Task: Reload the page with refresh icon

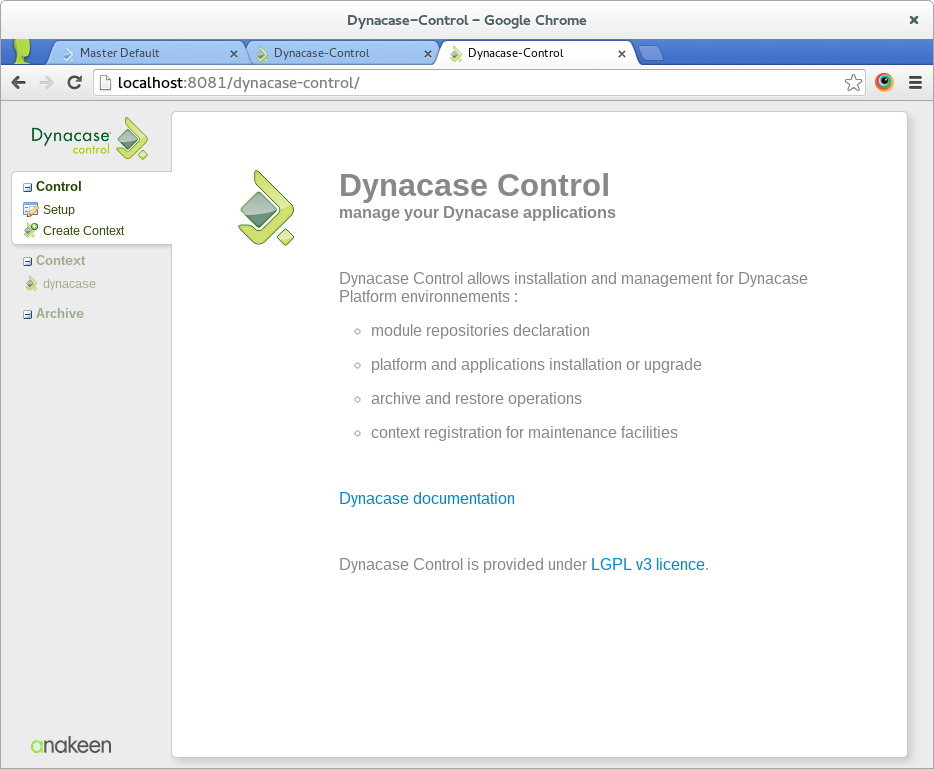Action: 74,82
